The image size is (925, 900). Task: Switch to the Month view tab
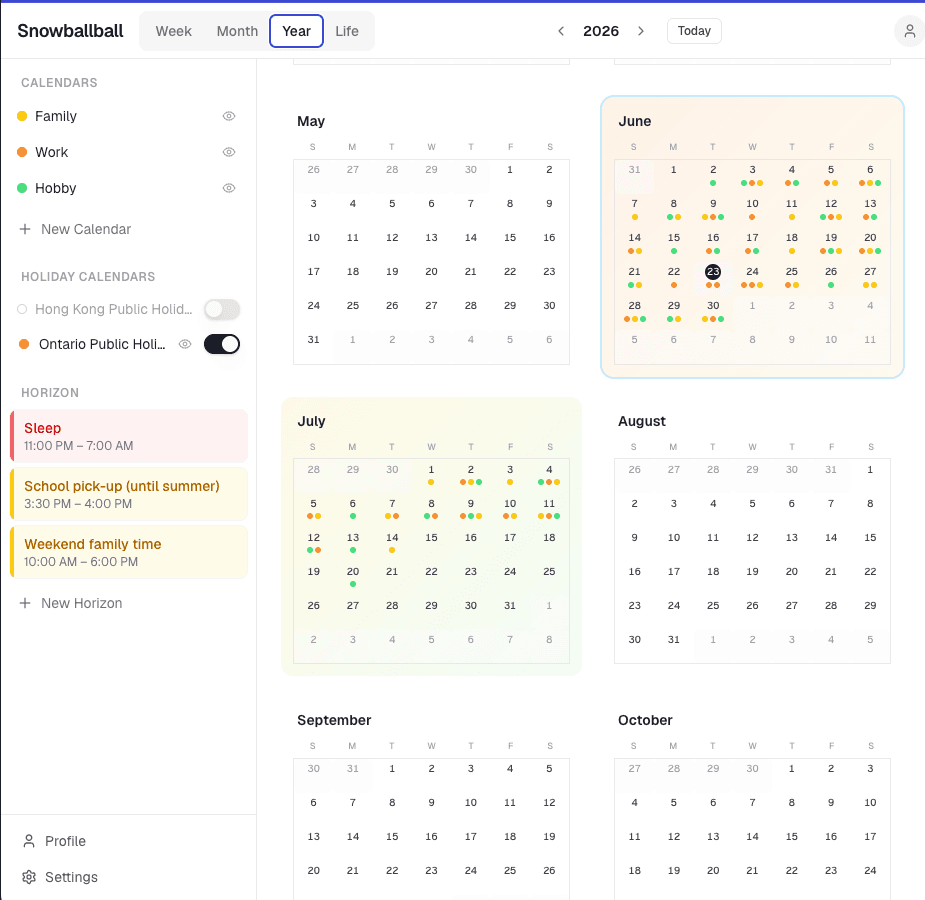(x=237, y=31)
